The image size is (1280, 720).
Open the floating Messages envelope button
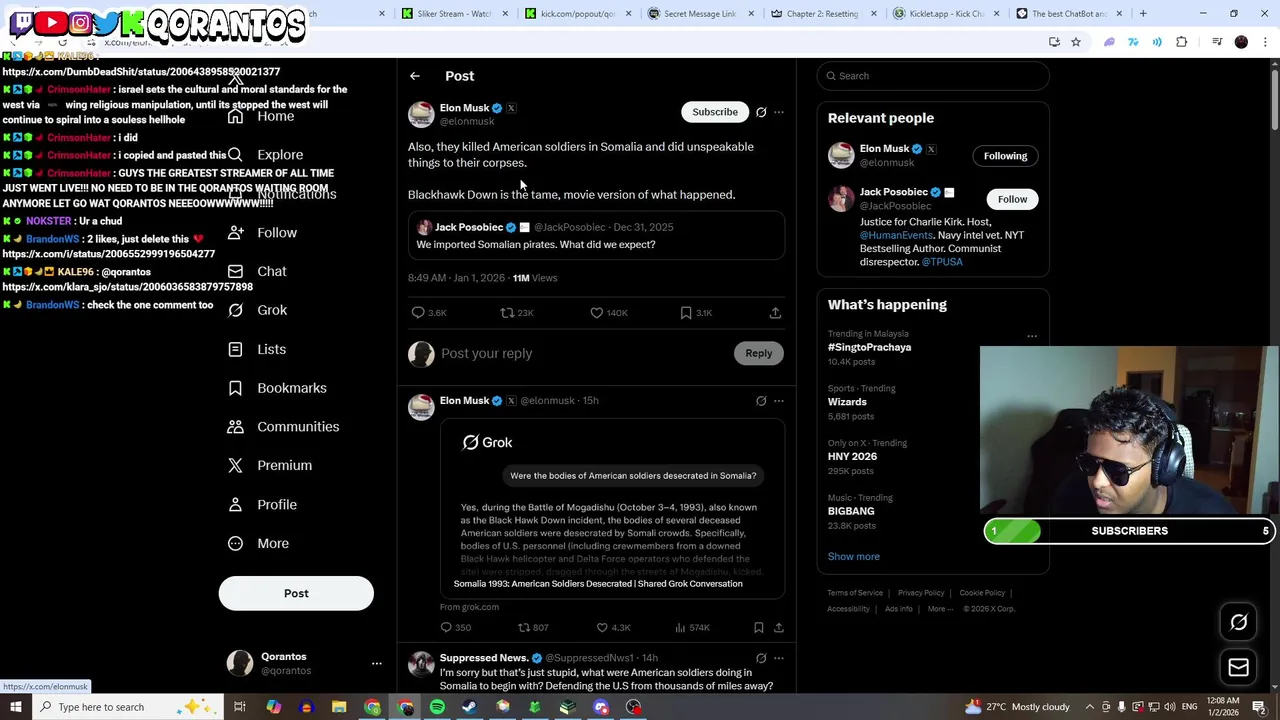[1238, 668]
